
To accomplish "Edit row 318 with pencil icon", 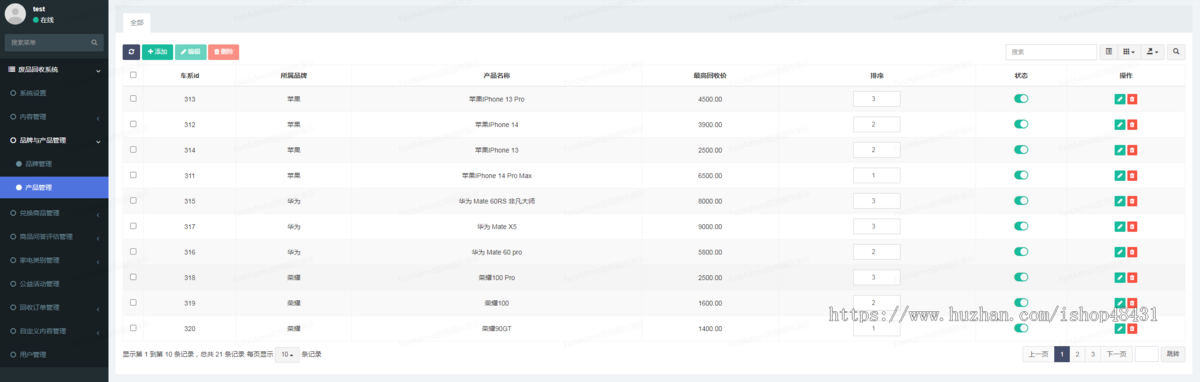I will click(x=1119, y=277).
